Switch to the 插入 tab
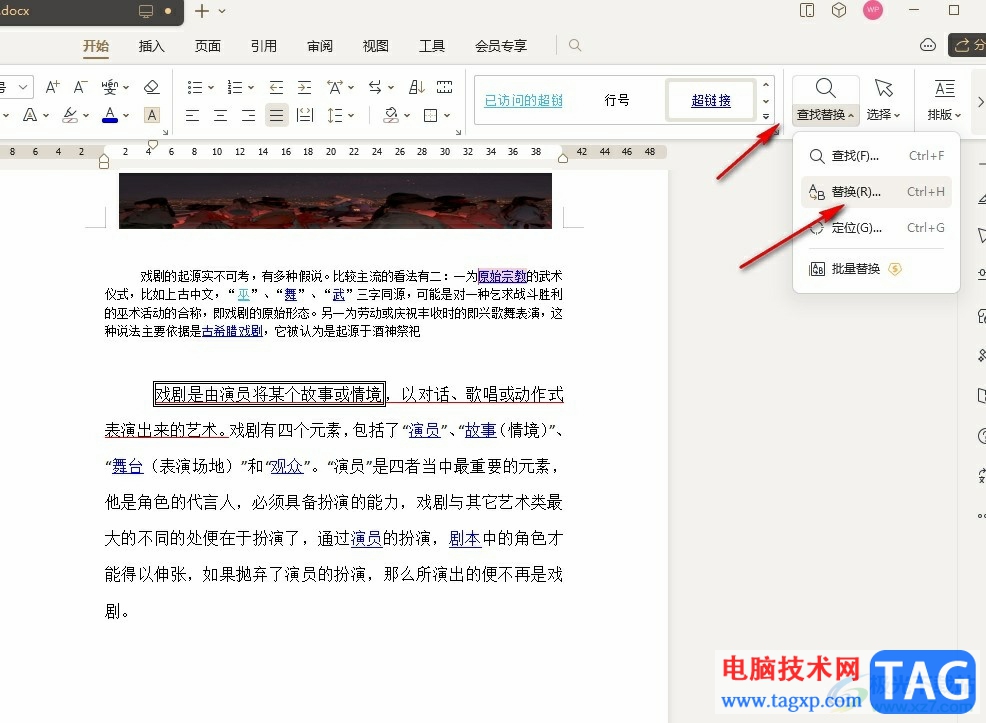The height and width of the screenshot is (723, 986). (x=152, y=46)
